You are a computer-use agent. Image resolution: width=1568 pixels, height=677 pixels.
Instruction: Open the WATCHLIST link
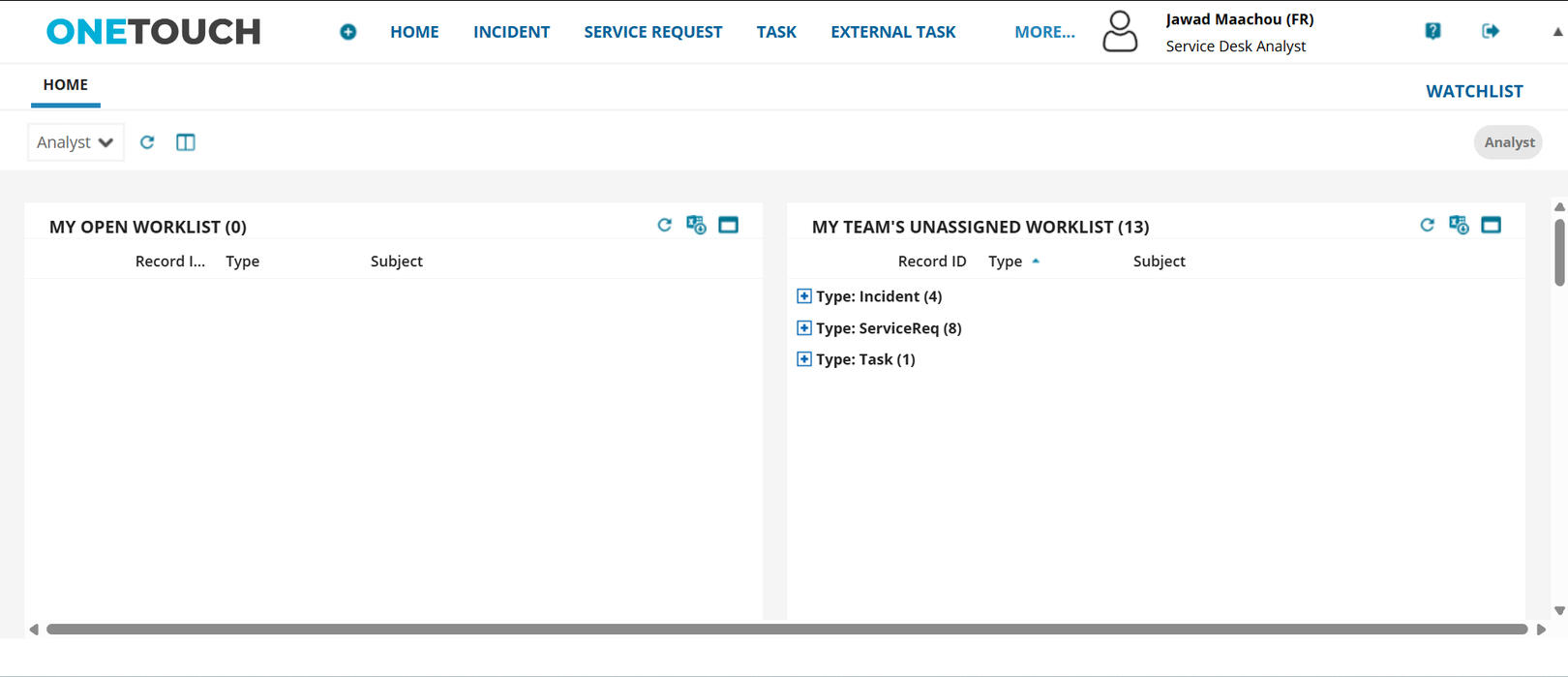click(1474, 91)
